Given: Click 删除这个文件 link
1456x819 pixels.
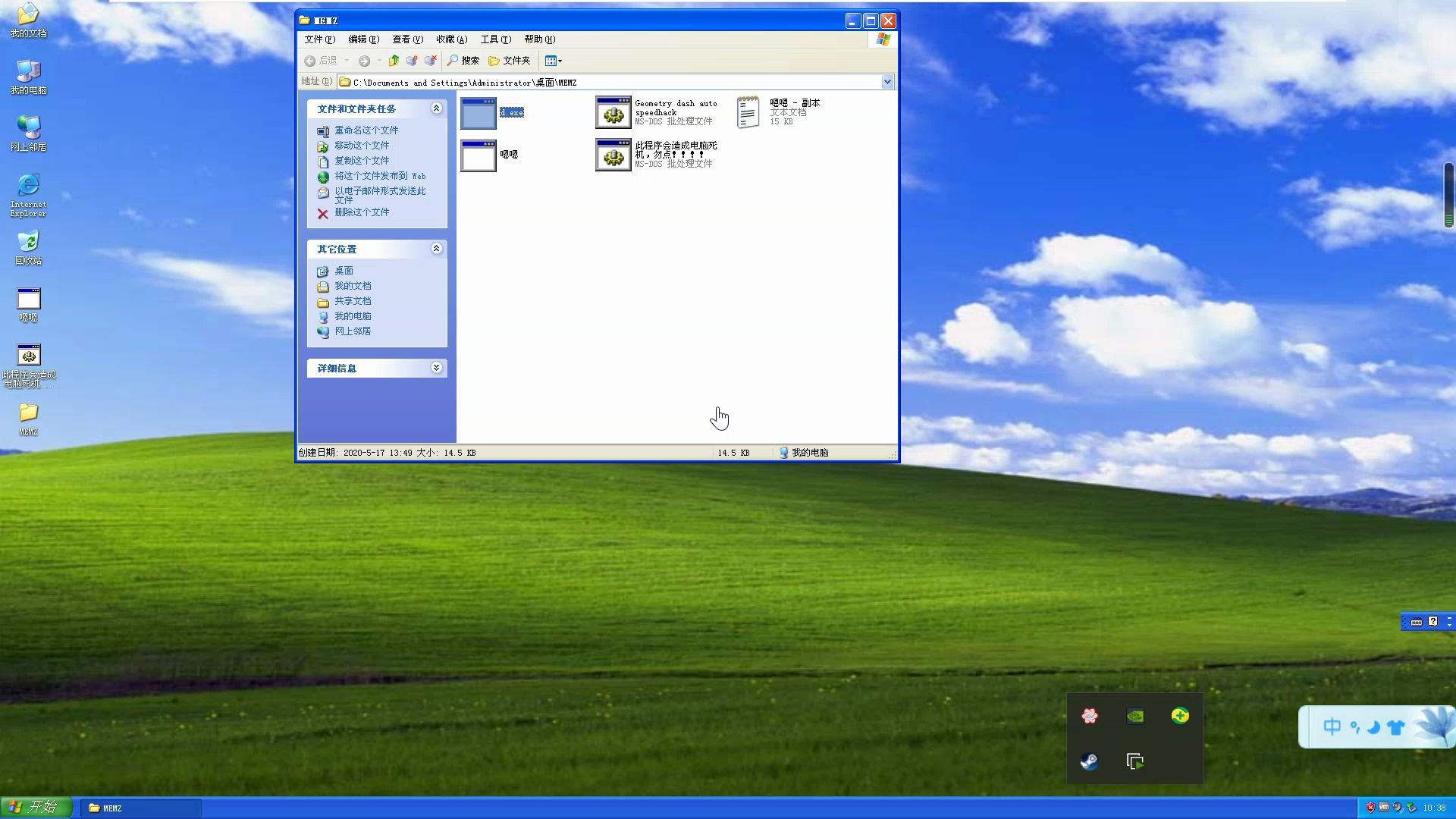Looking at the screenshot, I should pyautogui.click(x=362, y=212).
